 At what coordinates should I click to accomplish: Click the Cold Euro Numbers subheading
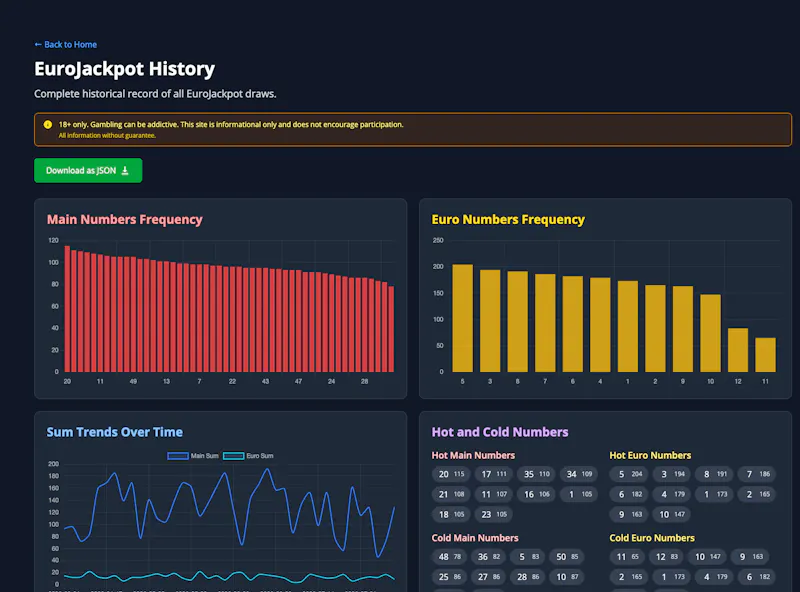coord(652,538)
